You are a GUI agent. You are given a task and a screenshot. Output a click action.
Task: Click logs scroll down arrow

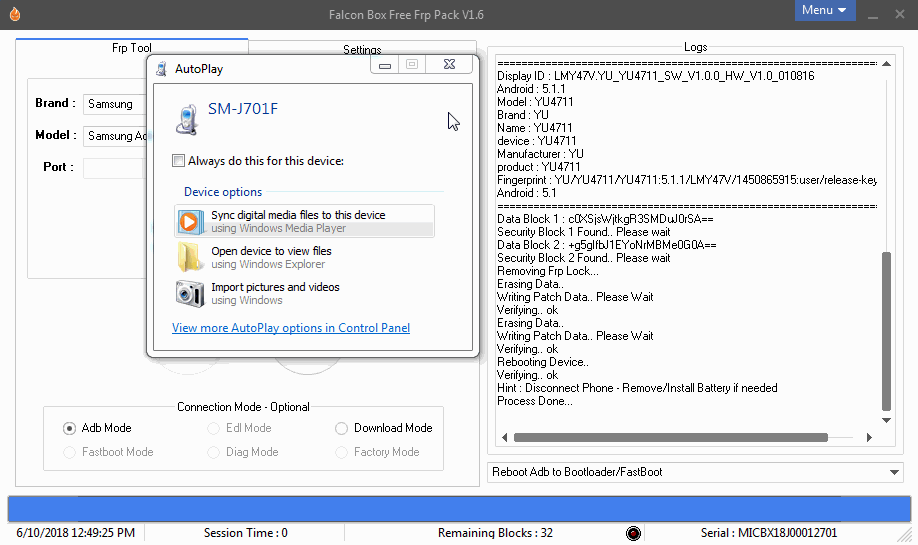[886, 420]
